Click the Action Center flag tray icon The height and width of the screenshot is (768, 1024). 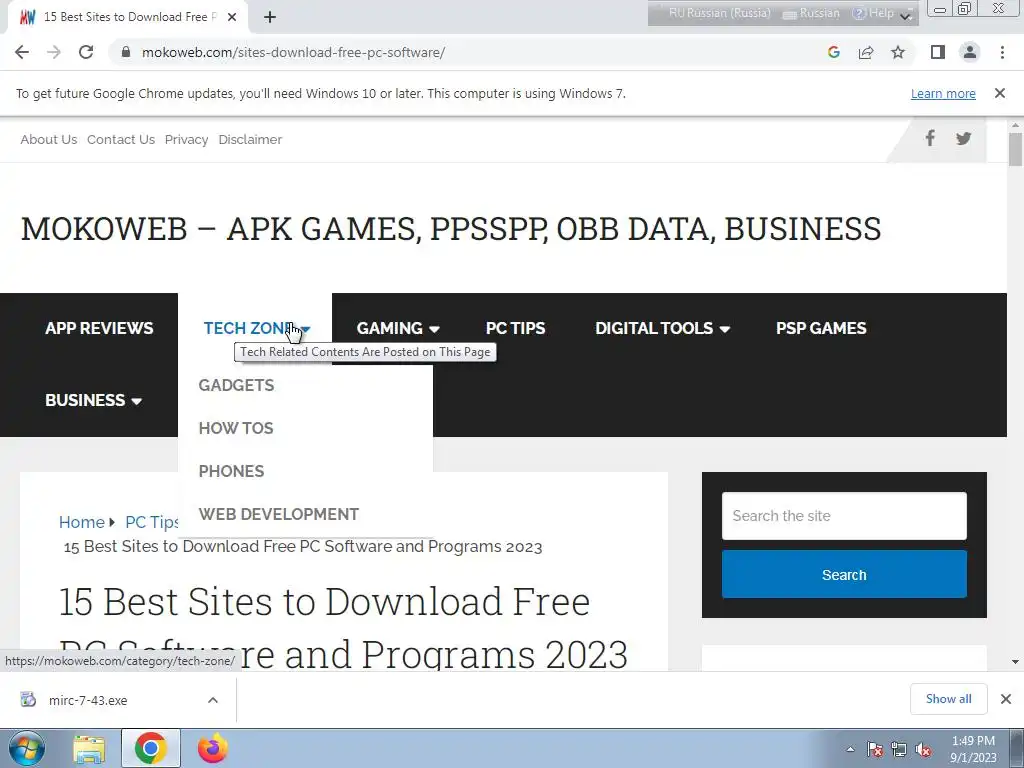875,750
